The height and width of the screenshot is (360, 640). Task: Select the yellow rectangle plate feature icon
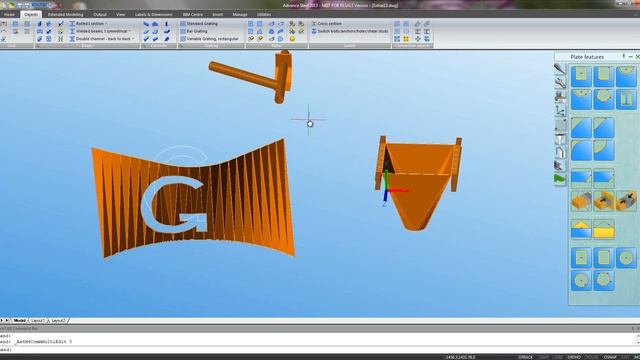(604, 229)
